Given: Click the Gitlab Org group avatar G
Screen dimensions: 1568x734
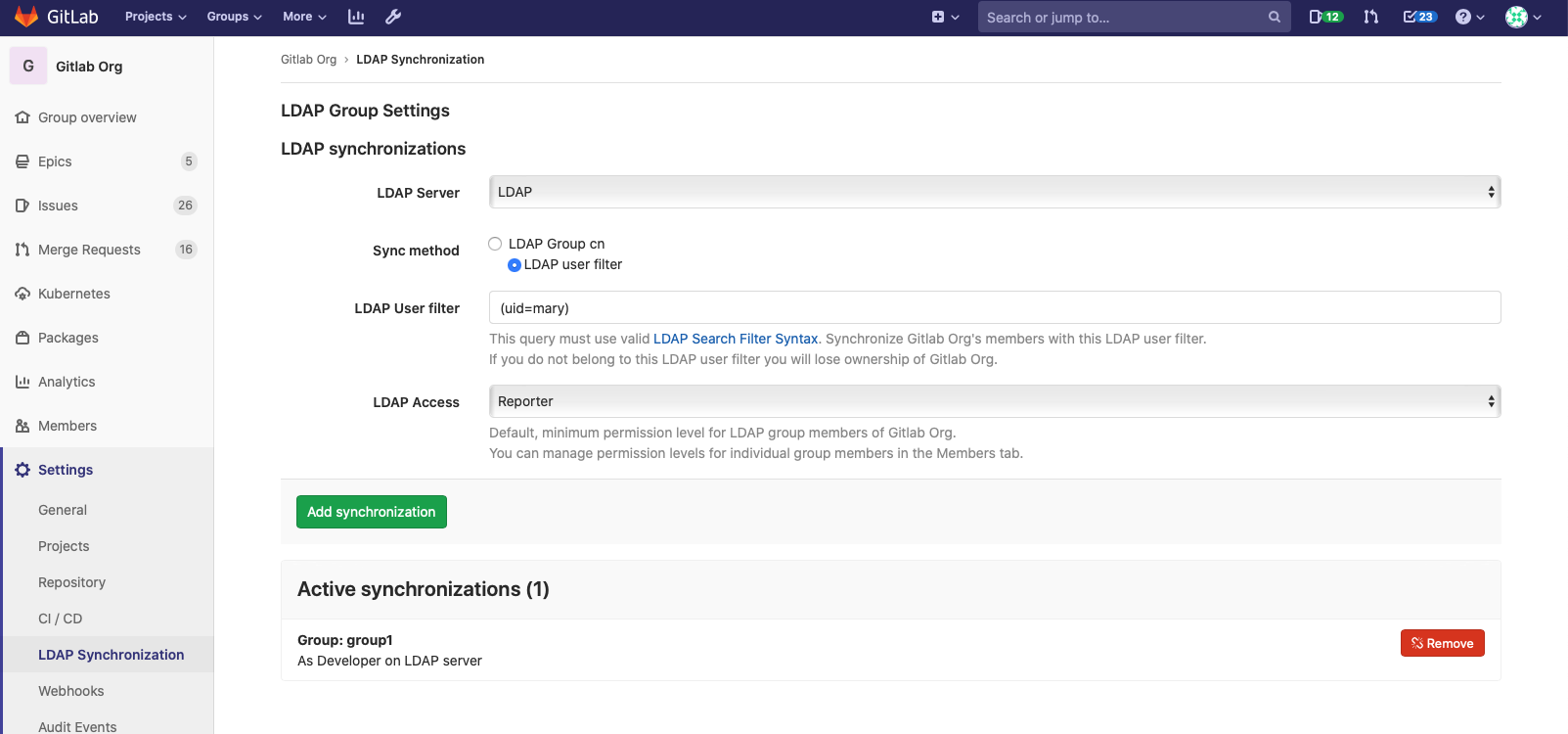Looking at the screenshot, I should (x=28, y=66).
